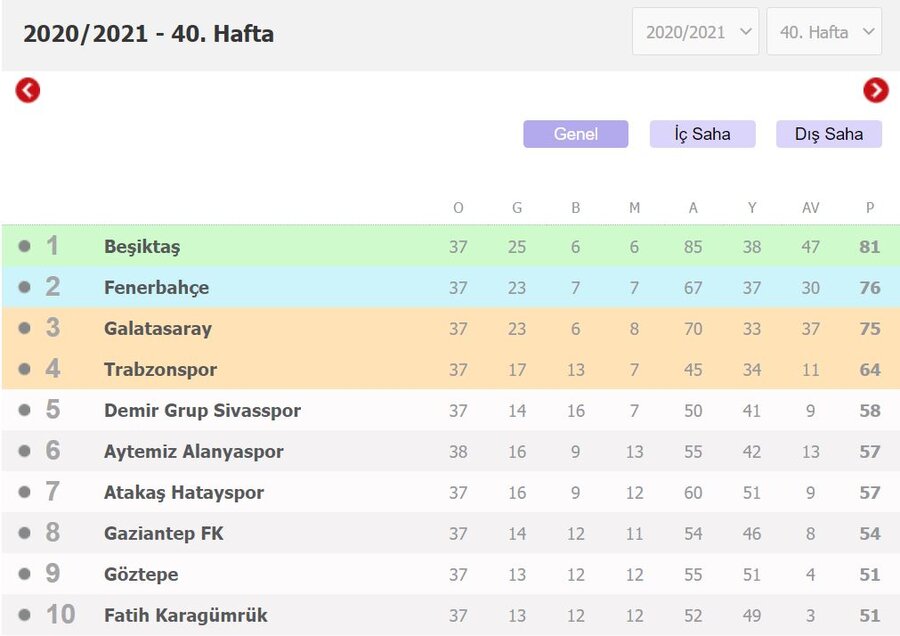Click the gray dot beside Beşiktaş
This screenshot has width=900, height=636.
24,246
